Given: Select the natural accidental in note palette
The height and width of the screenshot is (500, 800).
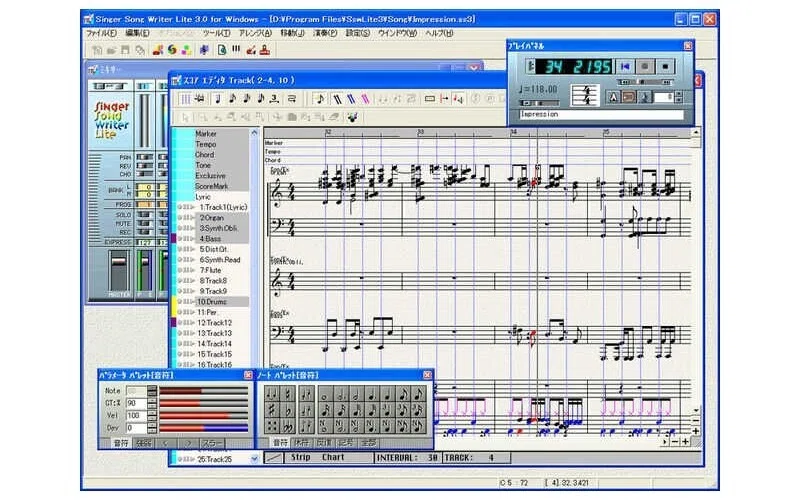Looking at the screenshot, I should tap(287, 394).
